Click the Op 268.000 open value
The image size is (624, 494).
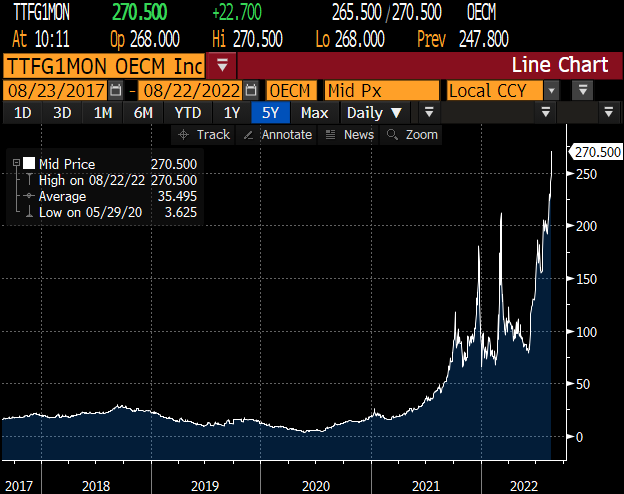145,39
